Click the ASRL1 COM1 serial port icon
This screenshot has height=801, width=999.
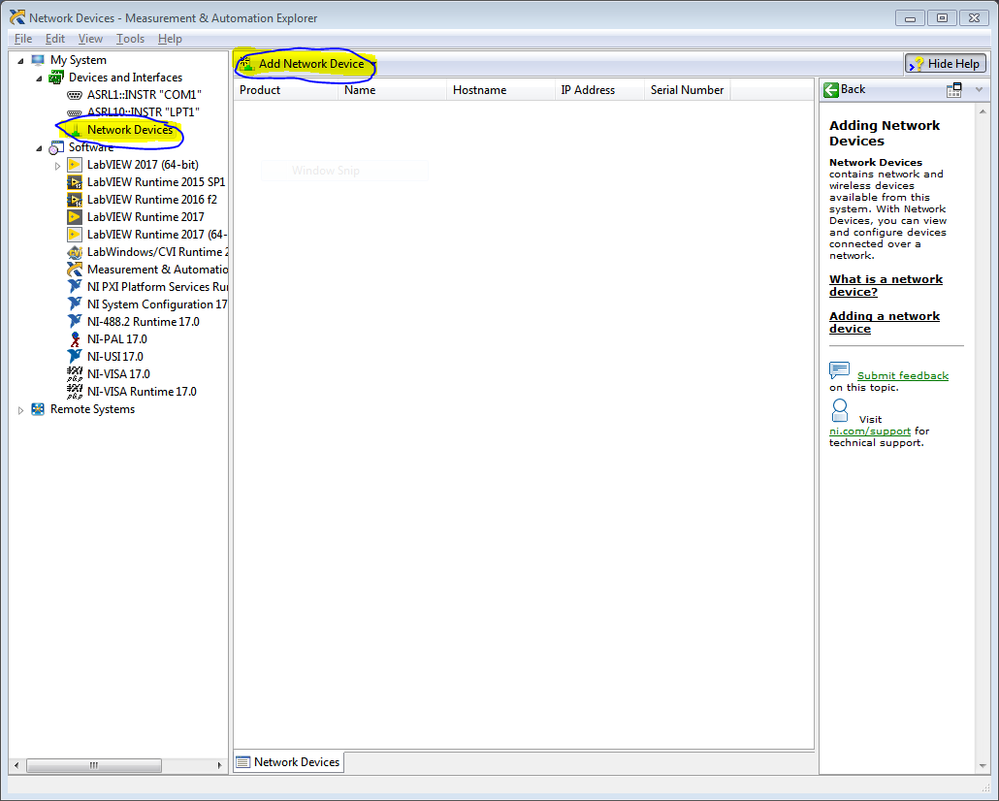[75, 95]
